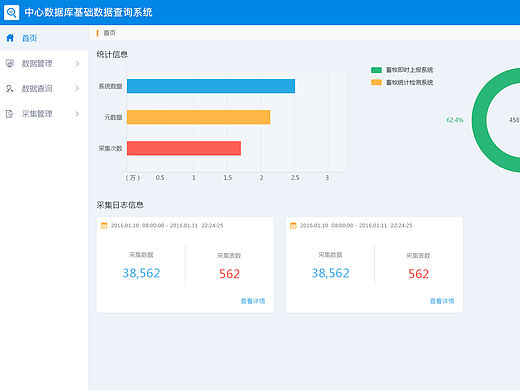Click the orange legend swatch
Screen dimensions: 520x390
[376, 82]
